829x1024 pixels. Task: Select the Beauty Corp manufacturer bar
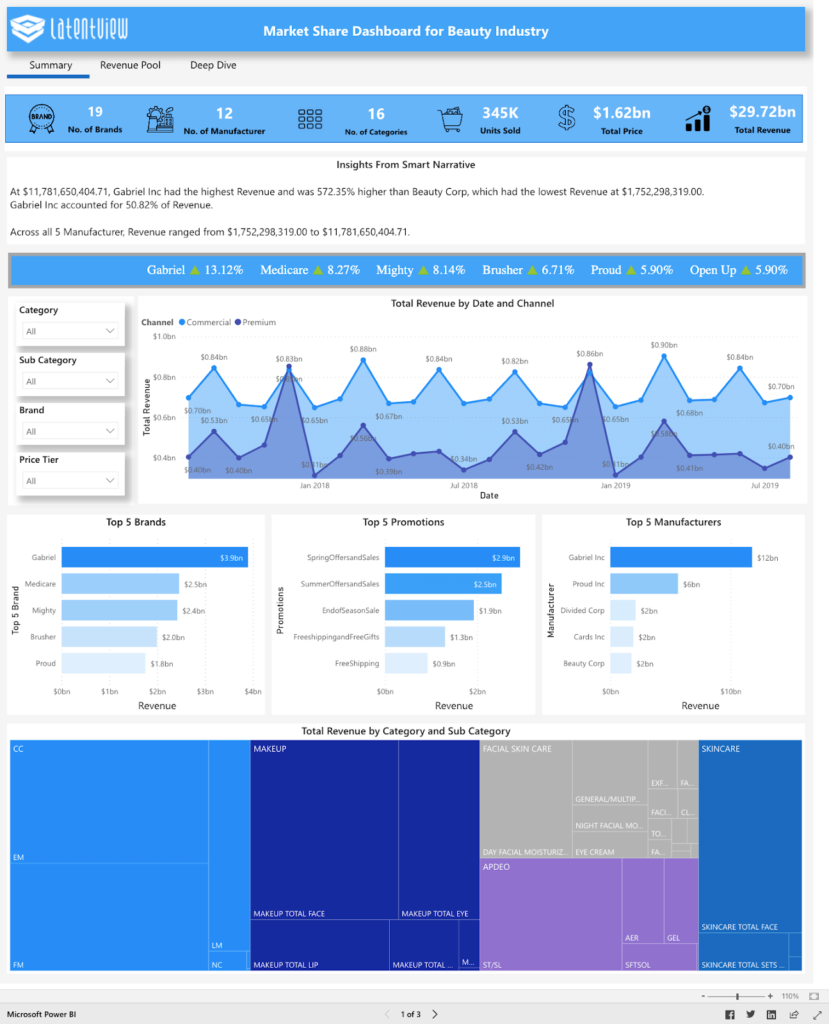coord(621,664)
